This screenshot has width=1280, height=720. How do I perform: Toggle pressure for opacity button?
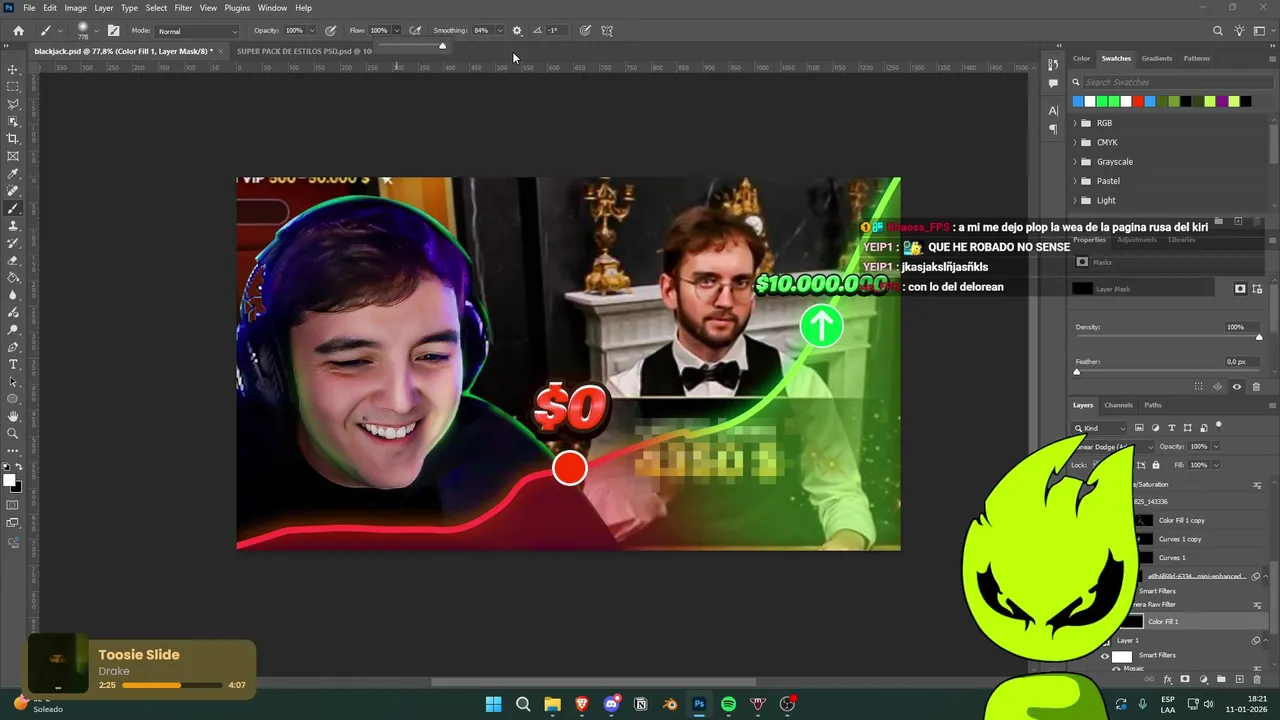[330, 31]
